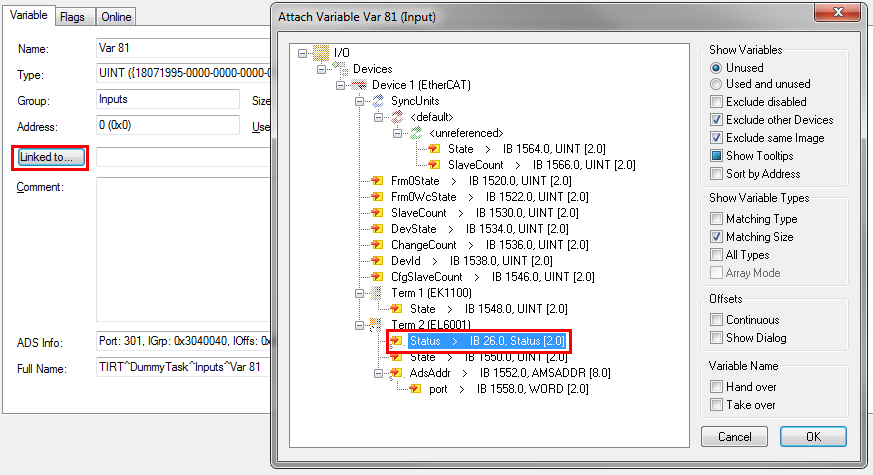This screenshot has width=873, height=475.
Task: Click Cancel in Attach Variable dialog
Action: point(734,437)
